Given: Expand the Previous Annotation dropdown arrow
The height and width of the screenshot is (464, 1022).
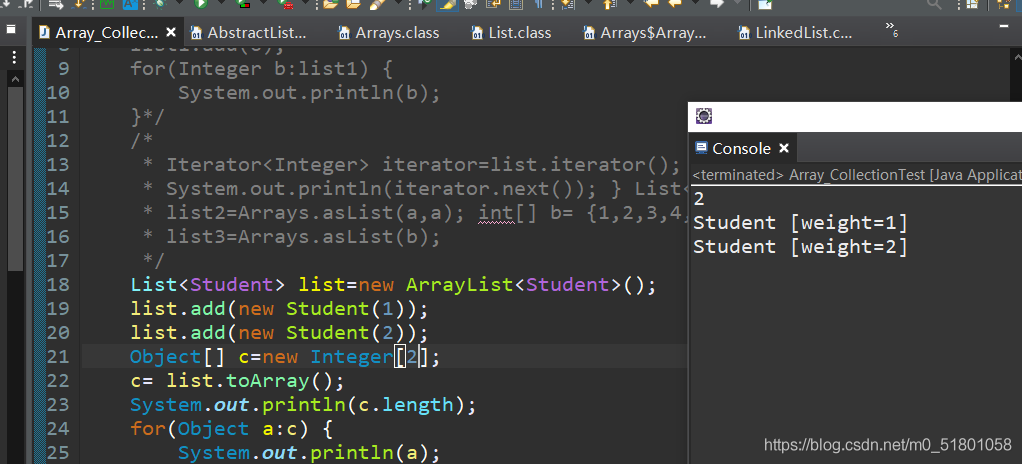Looking at the screenshot, I should (x=630, y=3).
